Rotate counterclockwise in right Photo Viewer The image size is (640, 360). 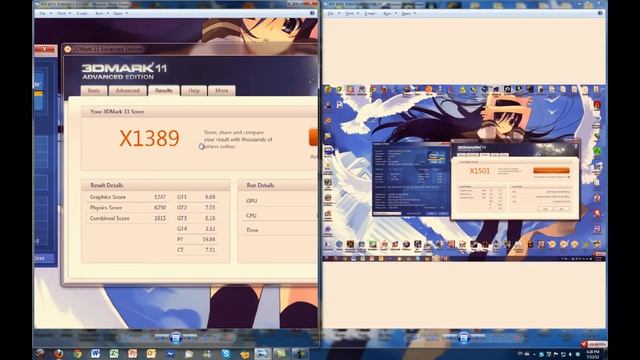click(493, 338)
